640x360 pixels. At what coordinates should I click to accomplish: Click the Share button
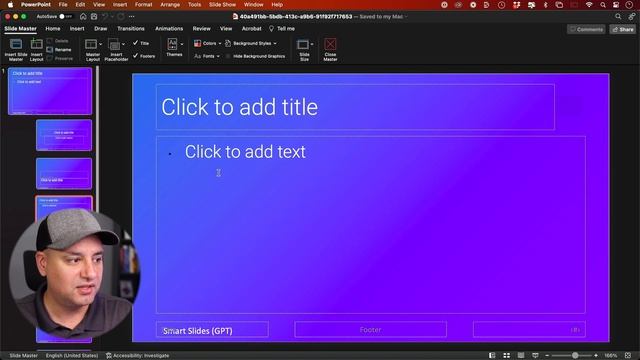623,29
